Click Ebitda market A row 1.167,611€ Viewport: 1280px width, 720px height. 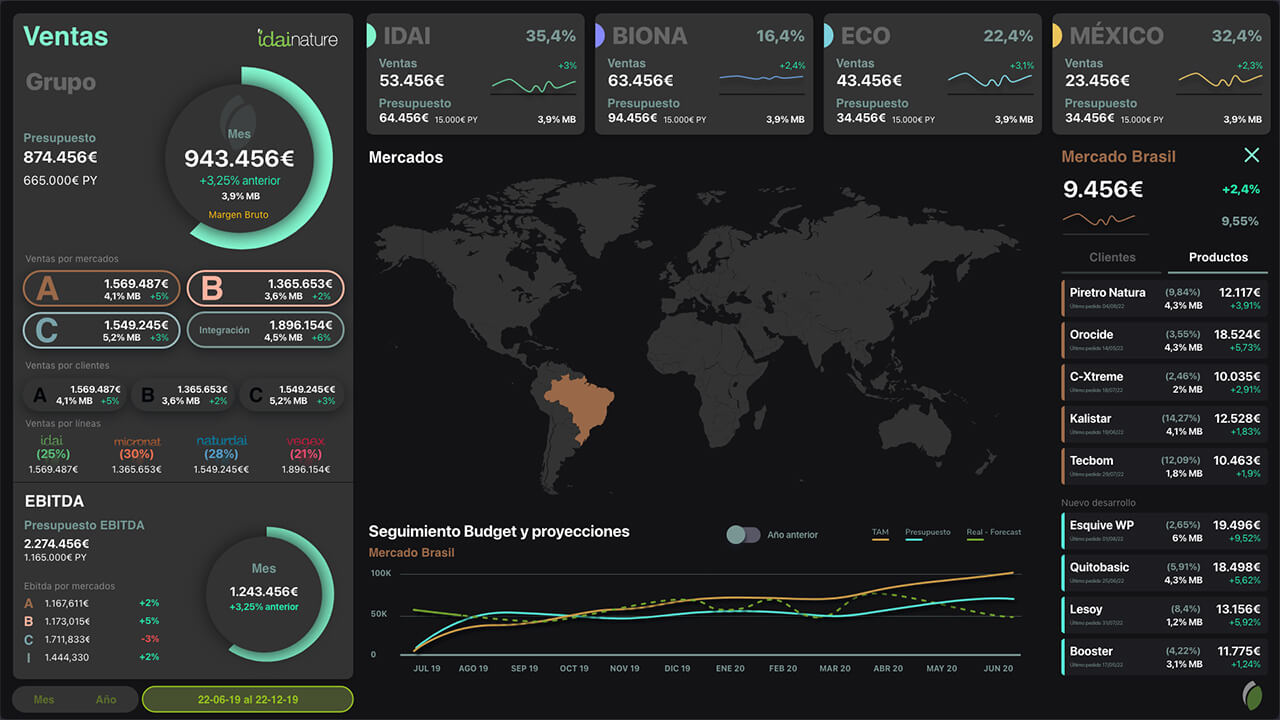[92, 603]
